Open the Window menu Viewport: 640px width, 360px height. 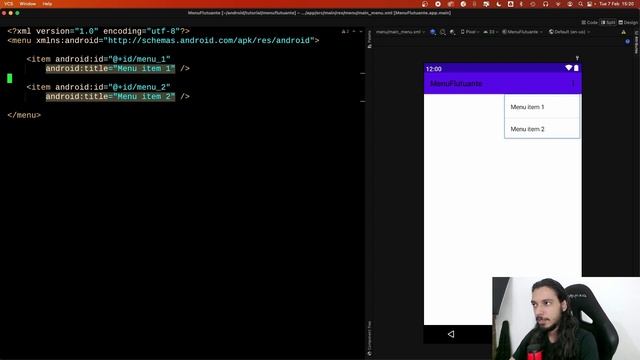pos(28,4)
